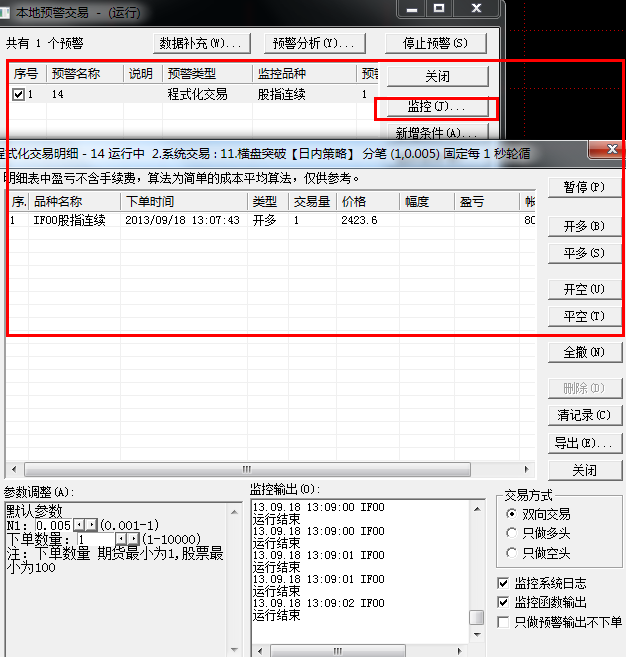Click trade table scroll right arrow

pyautogui.click(x=526, y=469)
